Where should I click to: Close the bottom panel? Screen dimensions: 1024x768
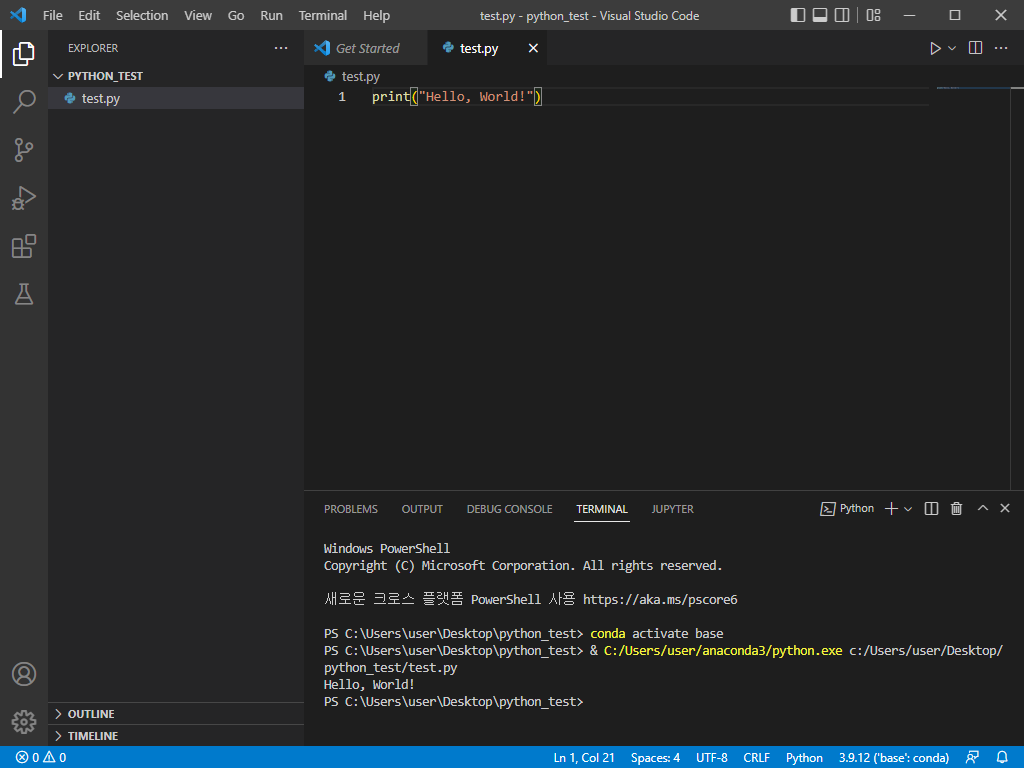pyautogui.click(x=1004, y=508)
